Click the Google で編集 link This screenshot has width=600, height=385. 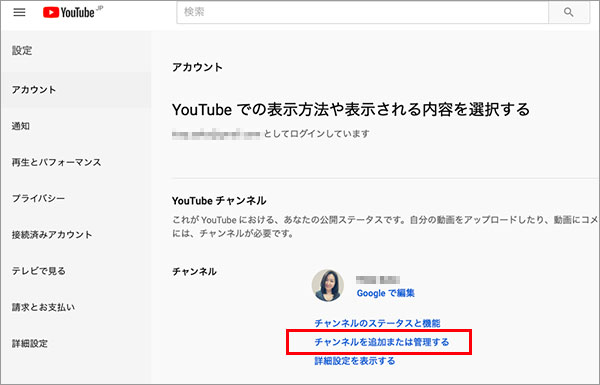click(385, 293)
